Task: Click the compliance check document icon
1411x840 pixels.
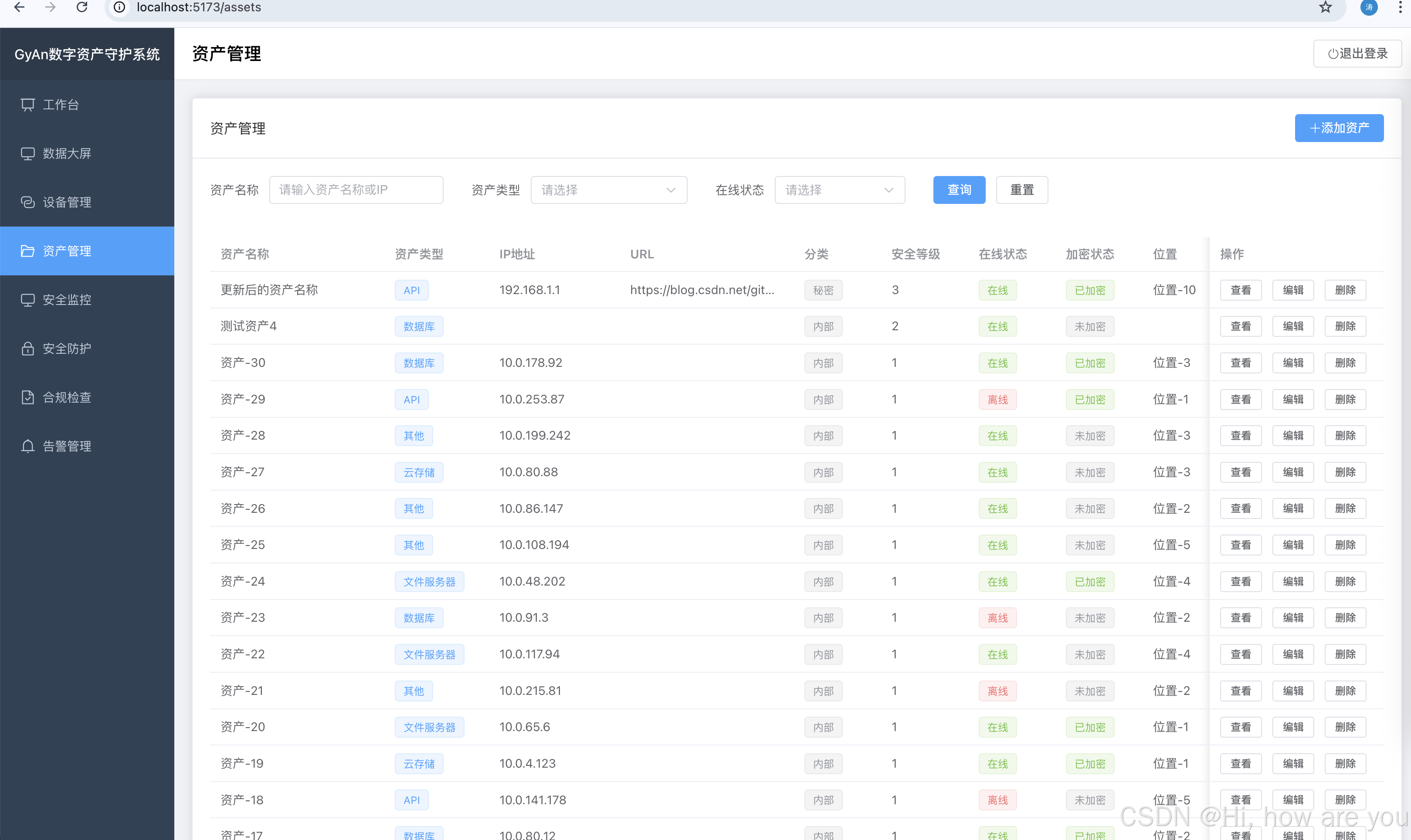Action: 27,397
